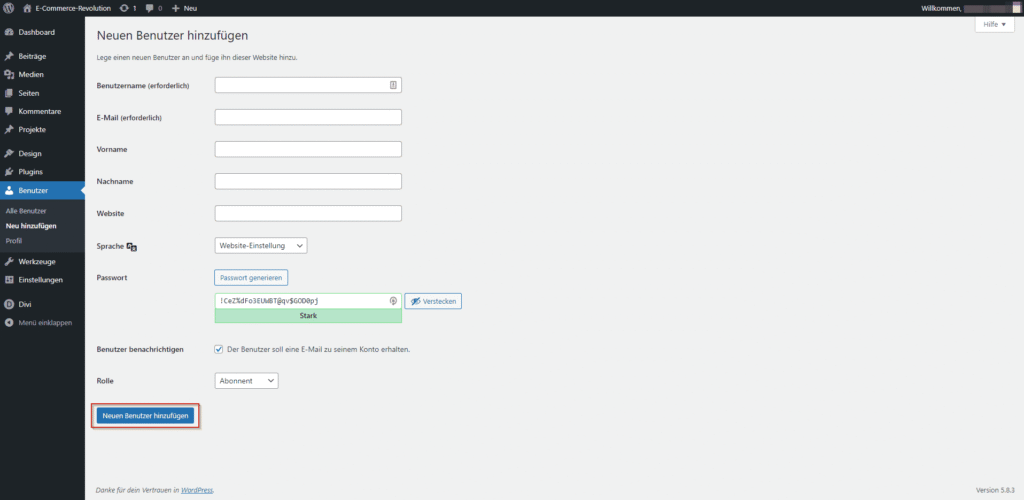Click the Plugins plug icon
1024x500 pixels.
coord(9,172)
